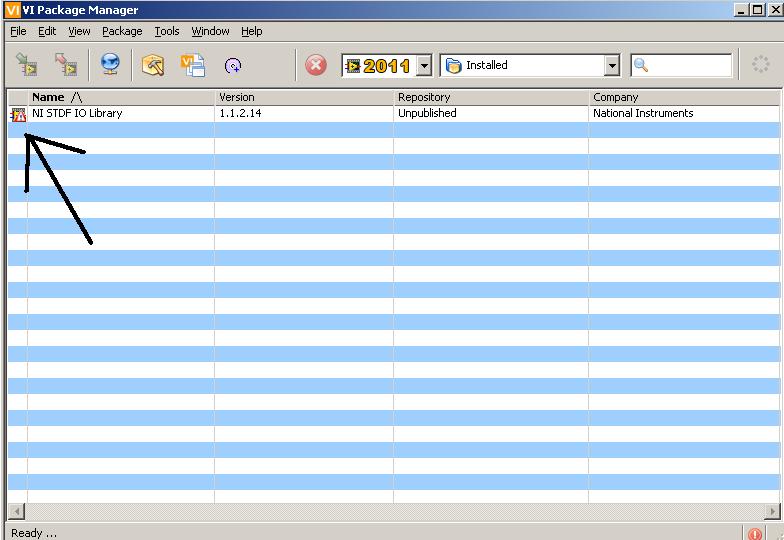Click the horizontal scrollbar right arrow
Image resolution: width=784 pixels, height=540 pixels.
tap(772, 512)
